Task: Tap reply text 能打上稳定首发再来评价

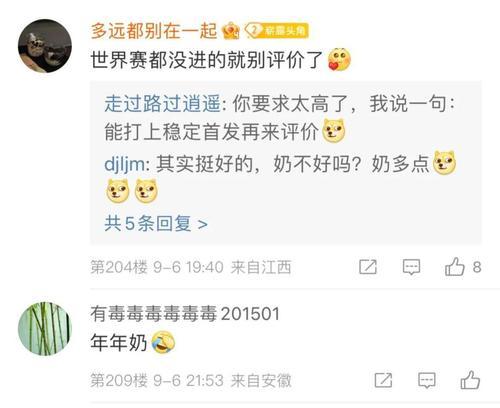Action: pos(212,132)
